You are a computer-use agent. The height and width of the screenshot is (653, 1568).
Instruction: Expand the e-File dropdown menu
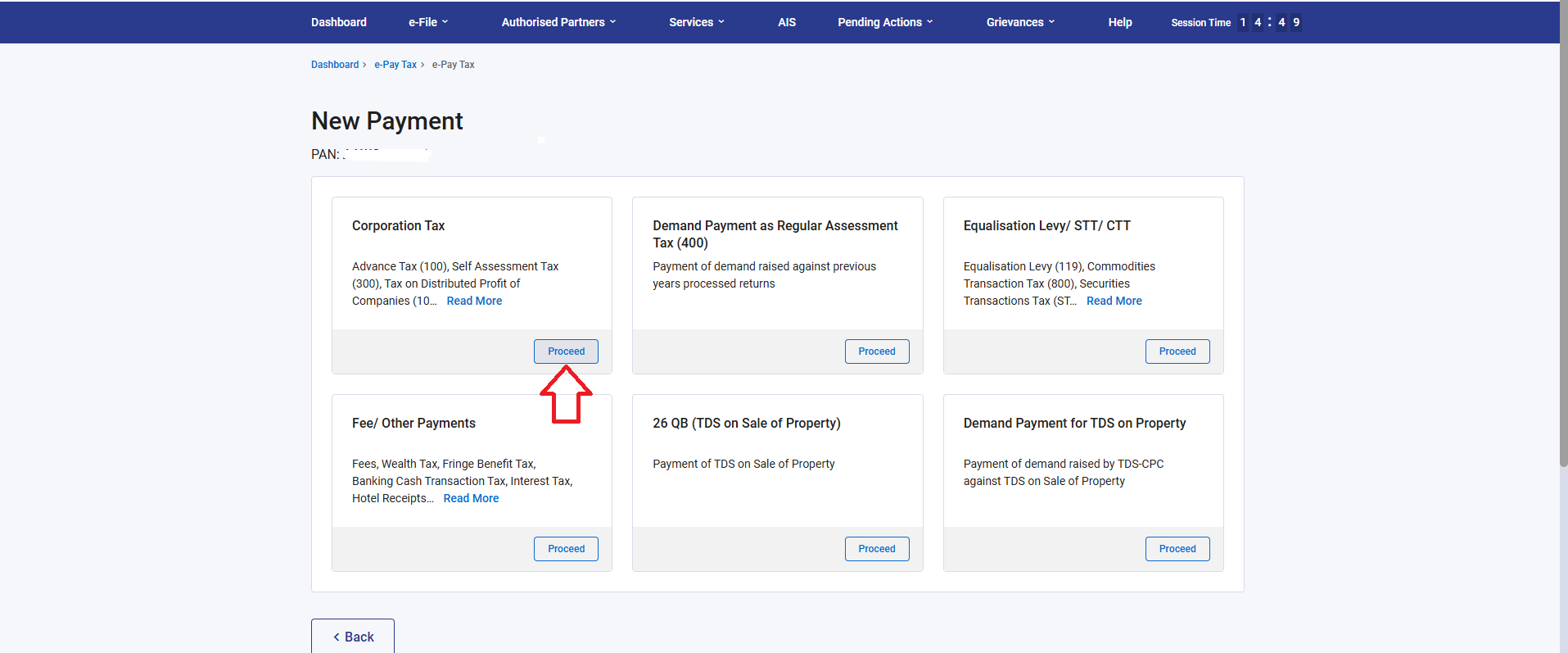(x=428, y=22)
